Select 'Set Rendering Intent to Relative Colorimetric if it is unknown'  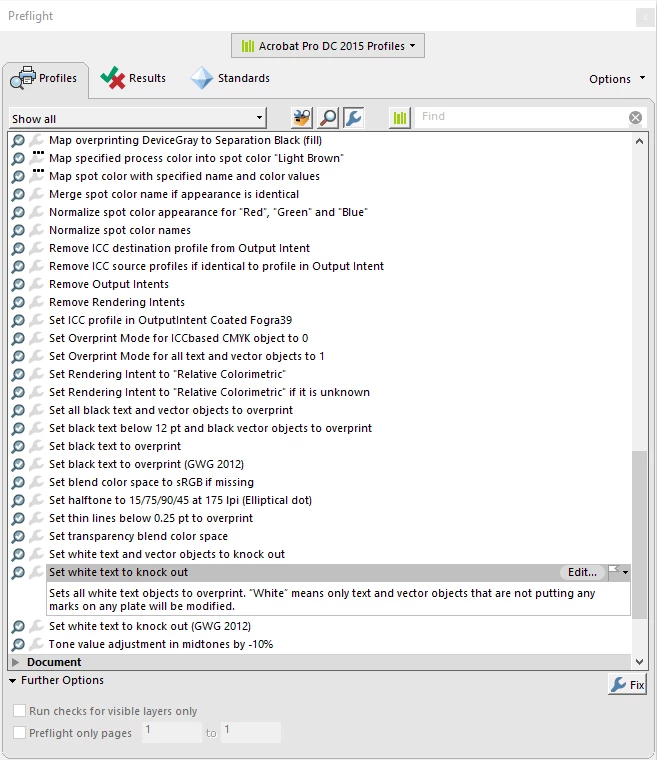tap(209, 392)
